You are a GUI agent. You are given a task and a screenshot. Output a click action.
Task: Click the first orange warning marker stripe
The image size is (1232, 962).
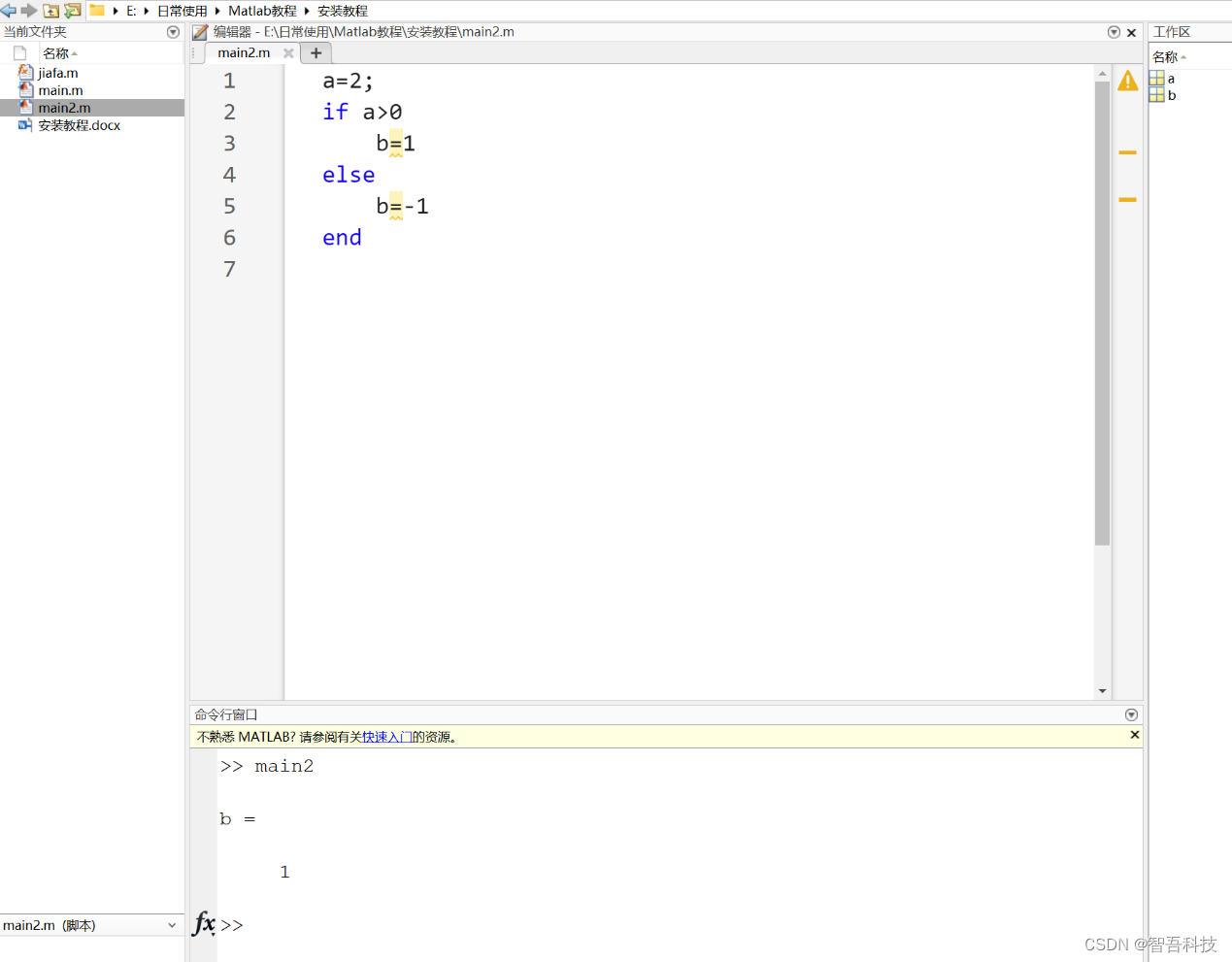pyautogui.click(x=1127, y=152)
